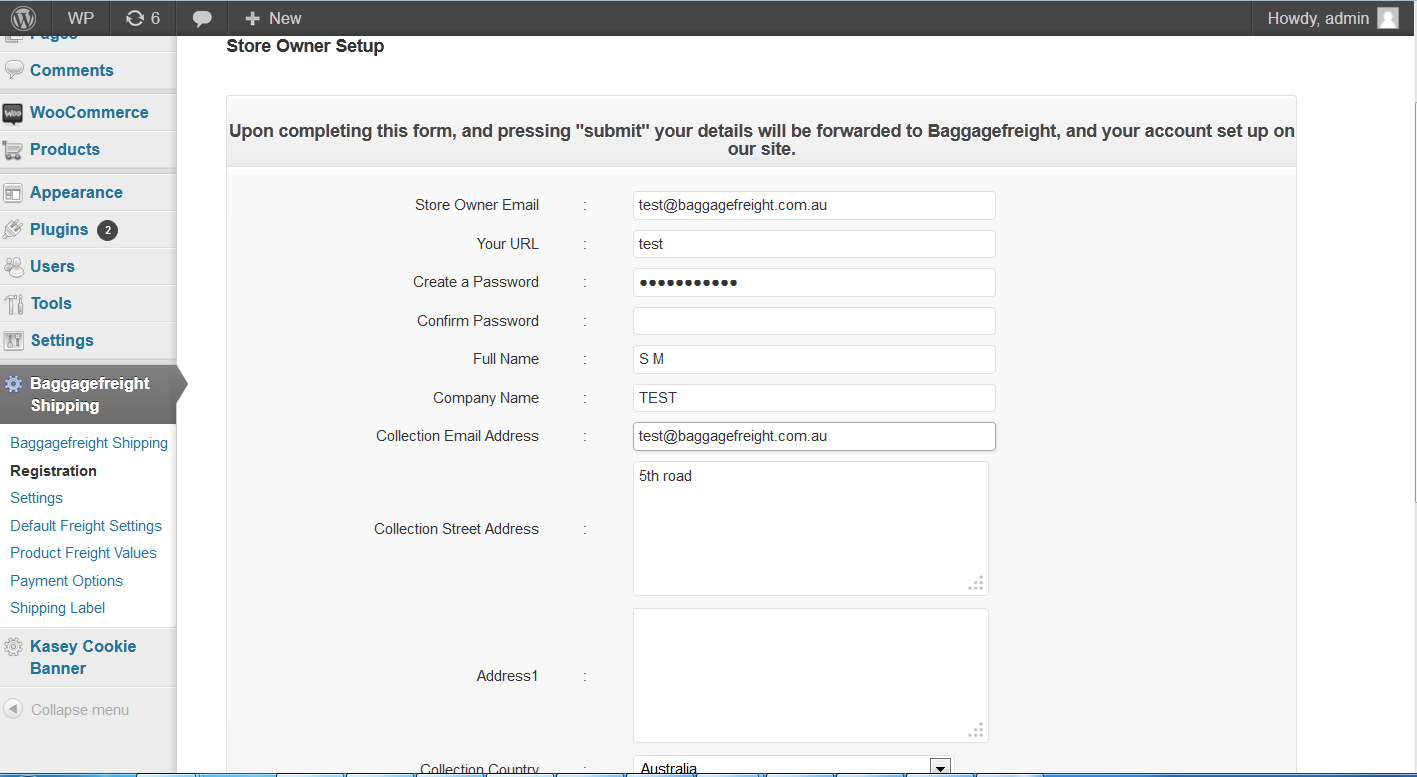Click the Your URL field
This screenshot has height=777, width=1417.
(814, 244)
